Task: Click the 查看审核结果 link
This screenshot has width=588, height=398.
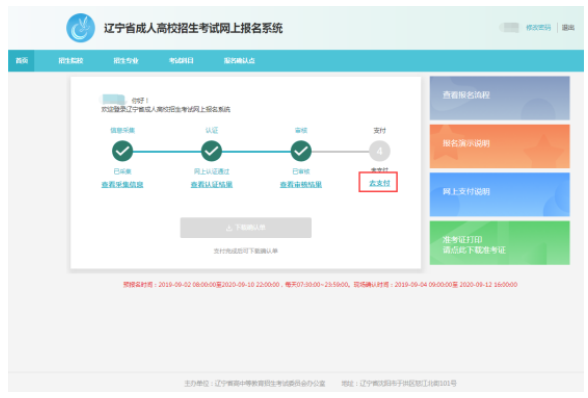Action: [x=301, y=184]
